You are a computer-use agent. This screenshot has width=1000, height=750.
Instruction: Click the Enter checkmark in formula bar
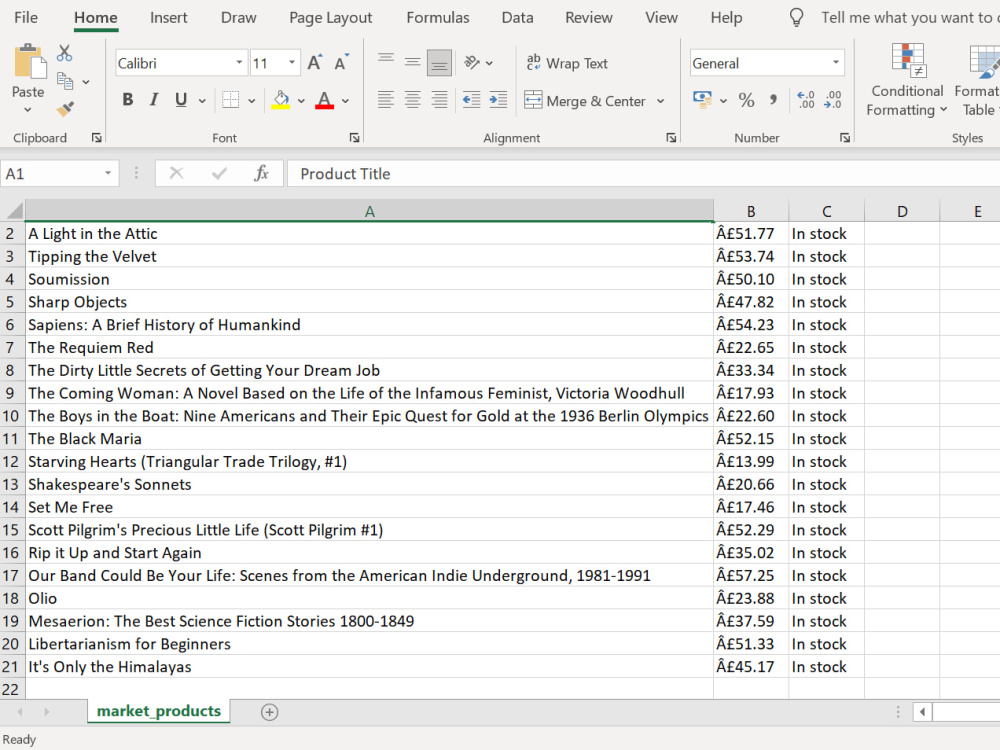pos(219,173)
